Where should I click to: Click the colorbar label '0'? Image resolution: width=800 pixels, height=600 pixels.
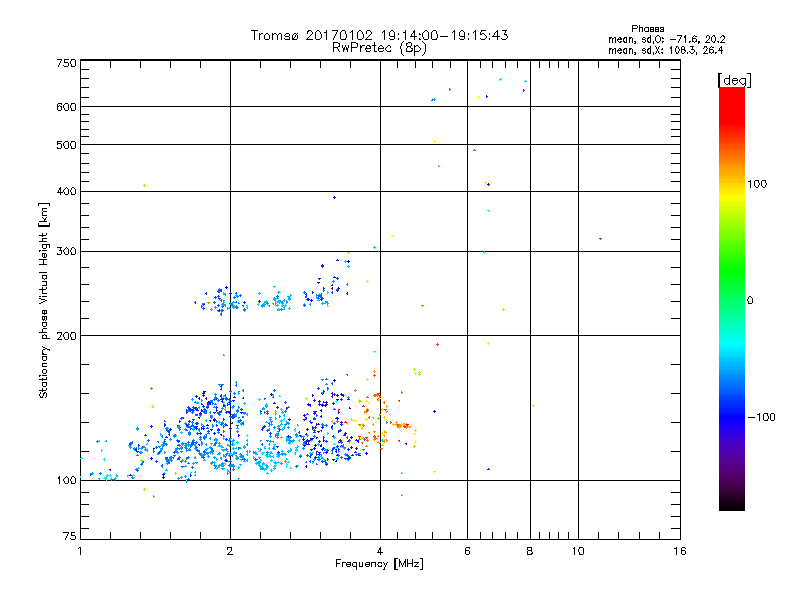coord(750,301)
